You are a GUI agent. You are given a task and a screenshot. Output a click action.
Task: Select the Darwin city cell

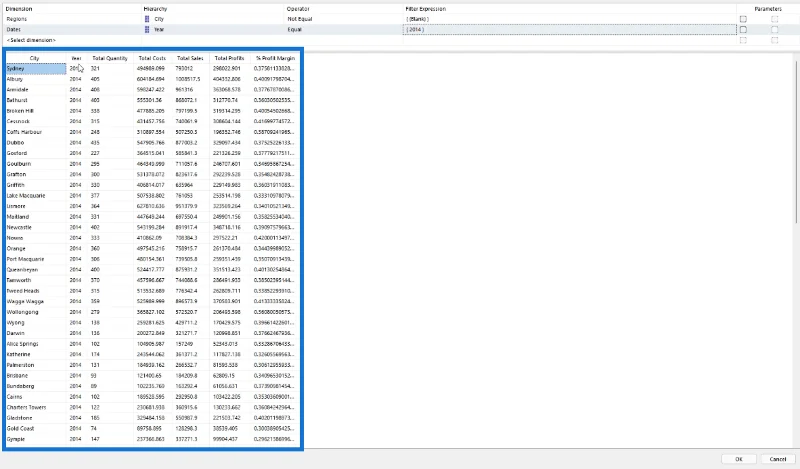click(36, 333)
